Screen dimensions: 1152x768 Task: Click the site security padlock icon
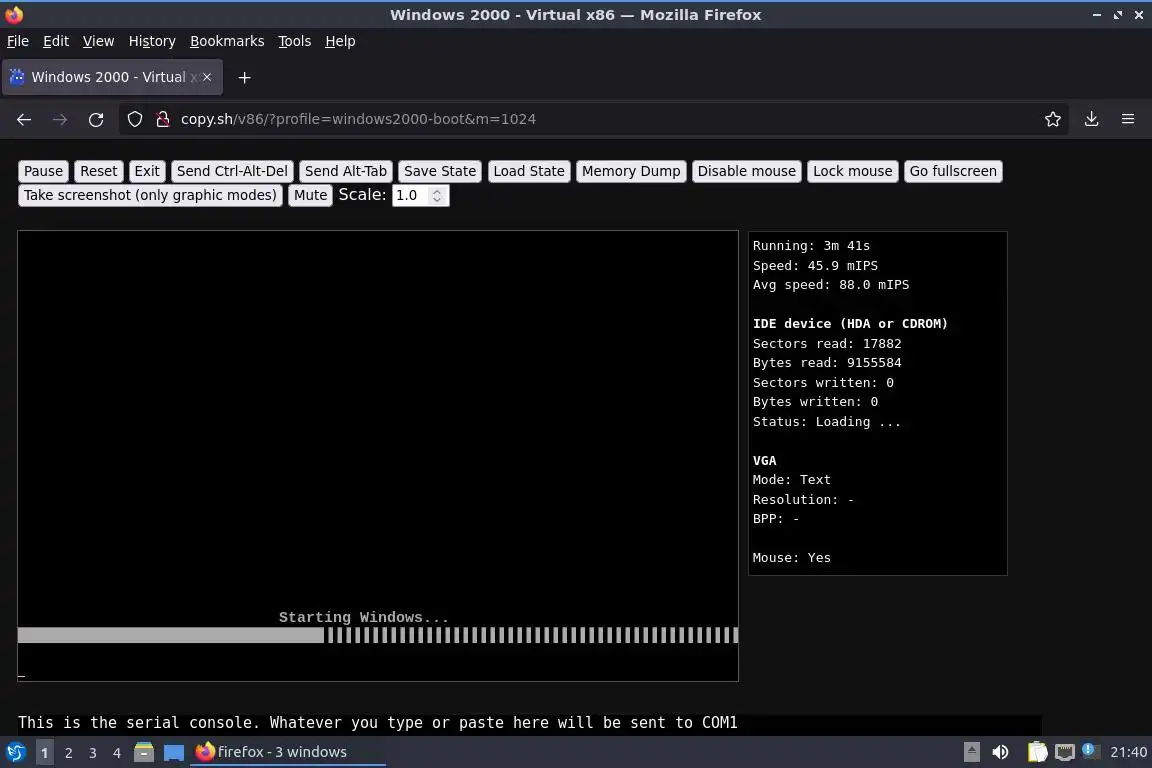[162, 119]
